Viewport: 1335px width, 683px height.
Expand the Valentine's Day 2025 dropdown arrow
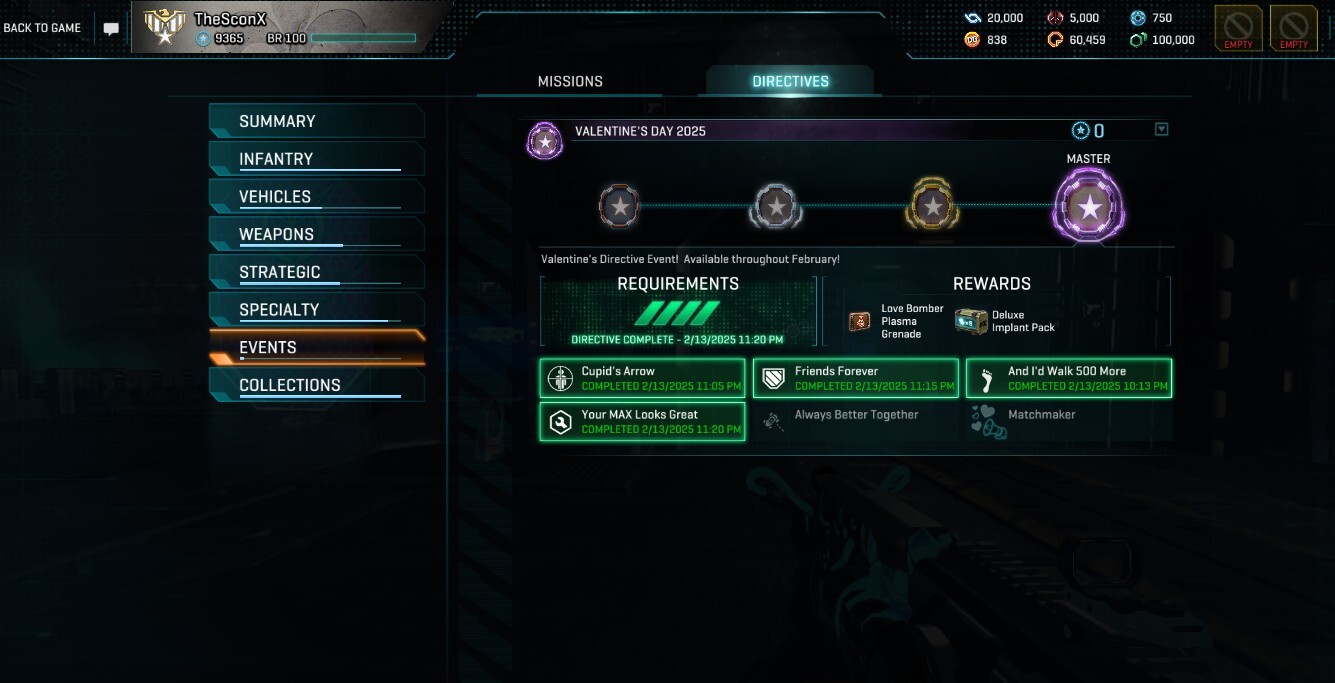pyautogui.click(x=1161, y=129)
